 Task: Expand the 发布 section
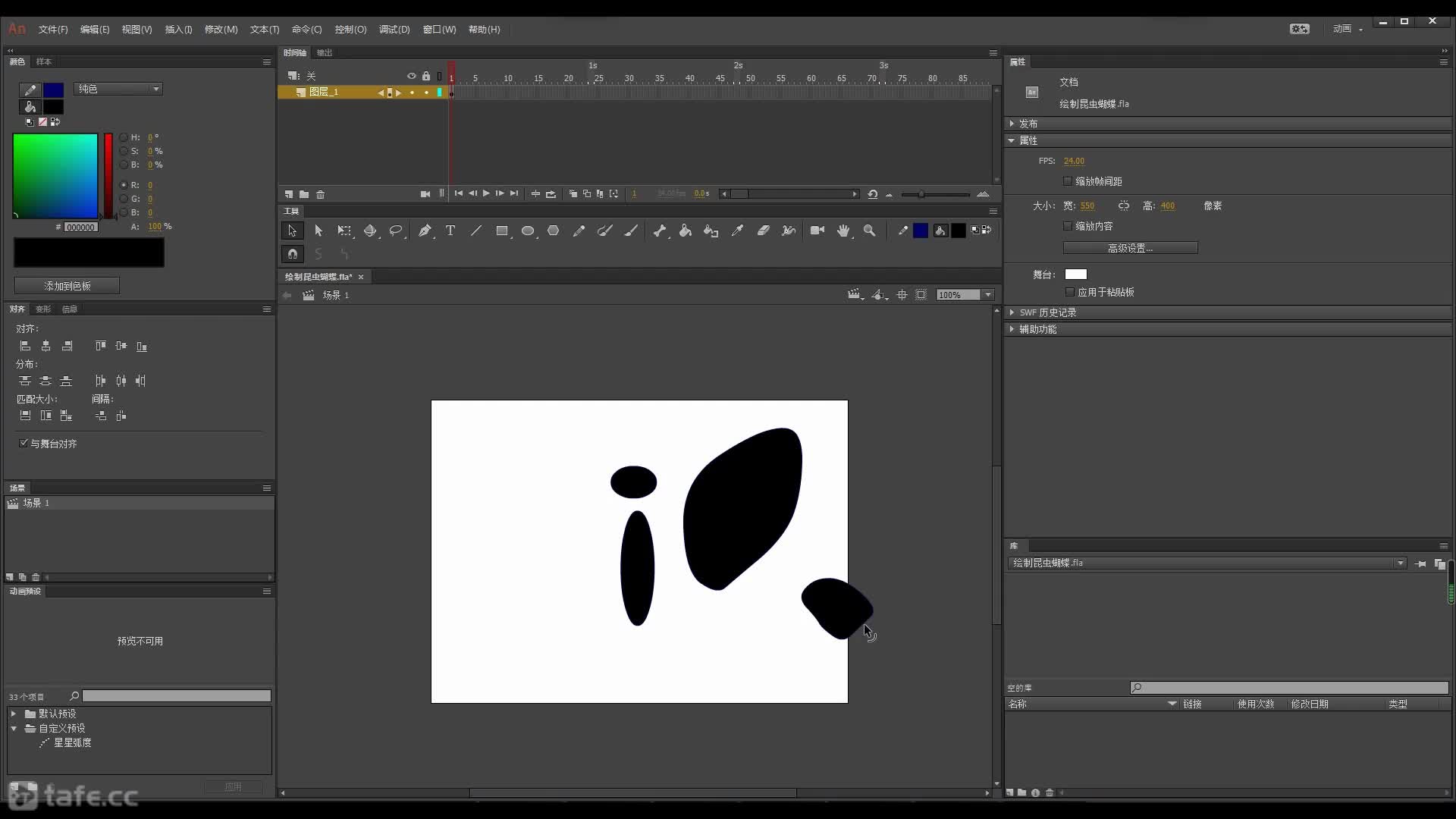[x=1012, y=123]
